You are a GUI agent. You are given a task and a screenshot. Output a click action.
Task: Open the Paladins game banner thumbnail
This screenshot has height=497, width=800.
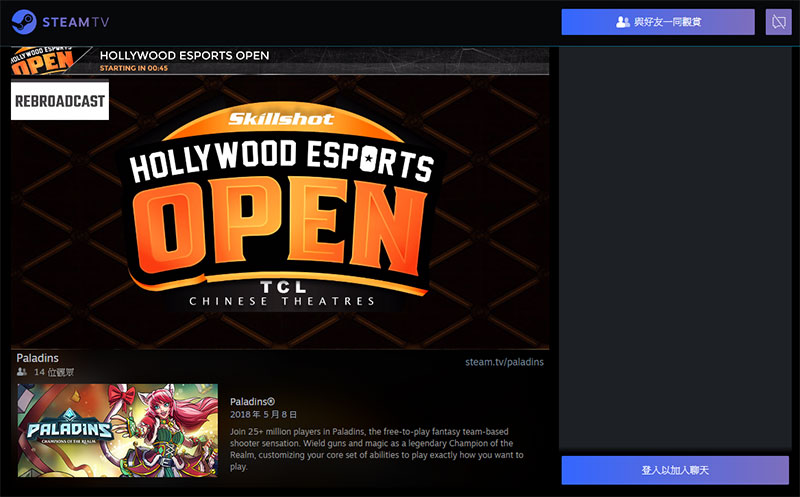pos(118,430)
